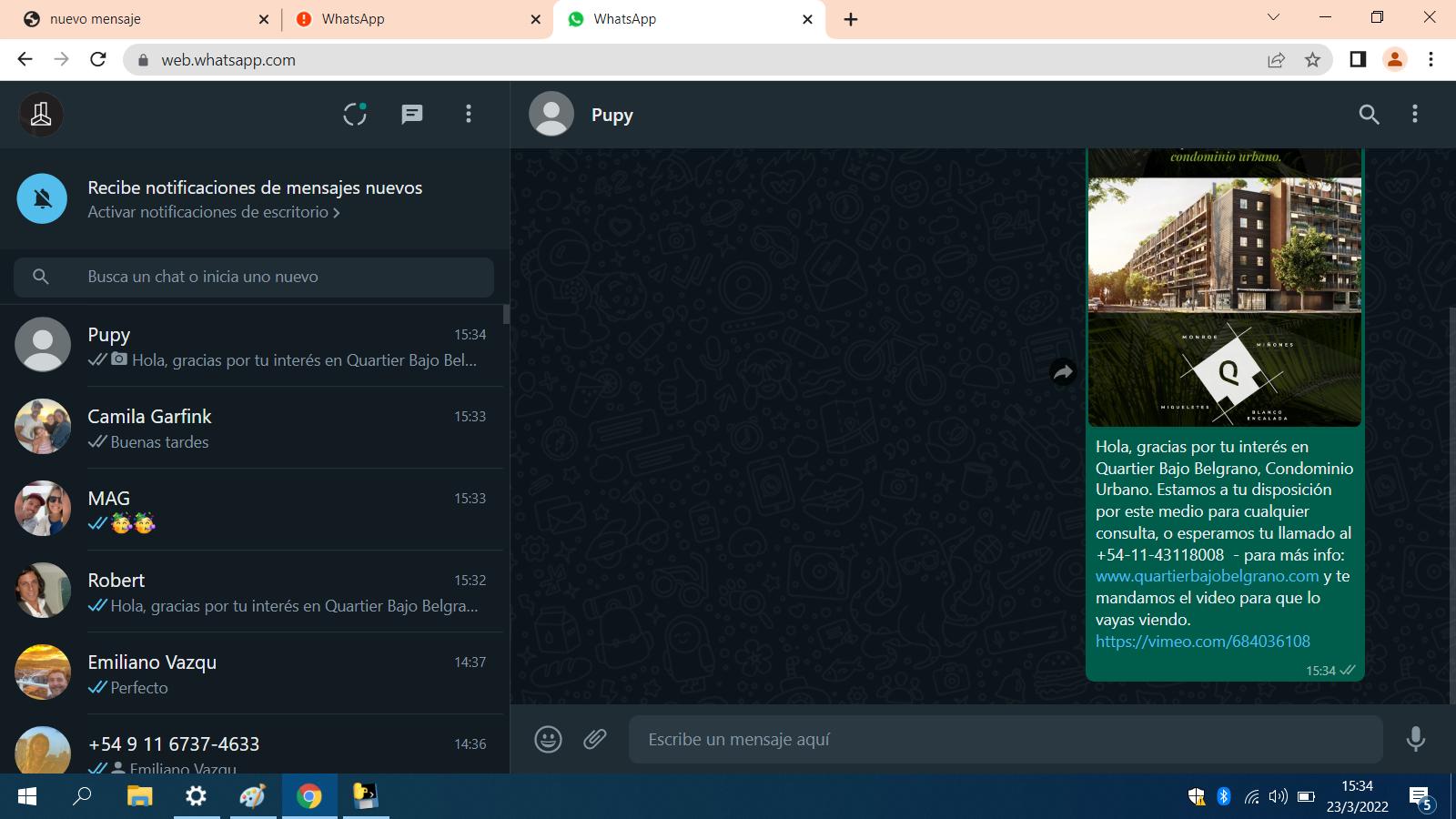Image resolution: width=1456 pixels, height=819 pixels.
Task: Open the Windows notification center
Action: click(x=1421, y=798)
